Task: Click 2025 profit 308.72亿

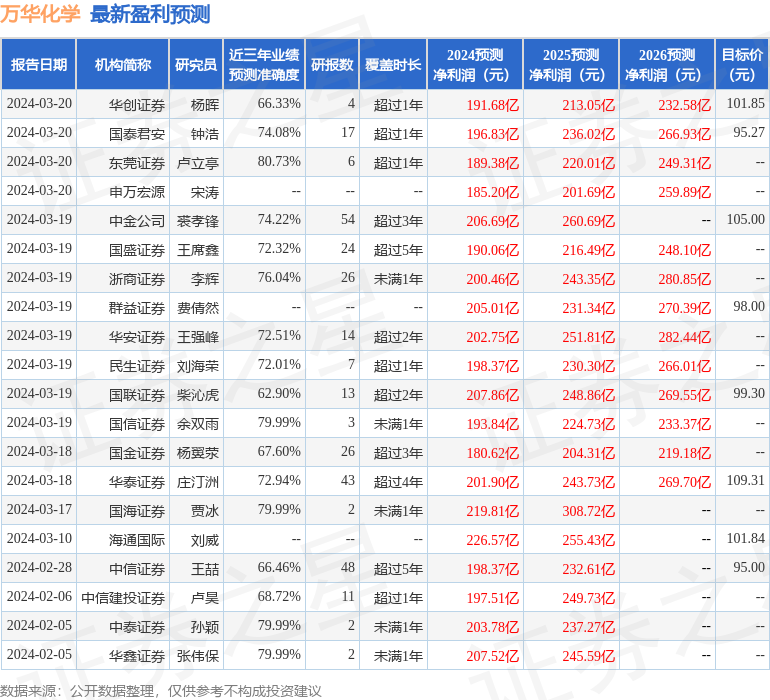Action: [588, 510]
